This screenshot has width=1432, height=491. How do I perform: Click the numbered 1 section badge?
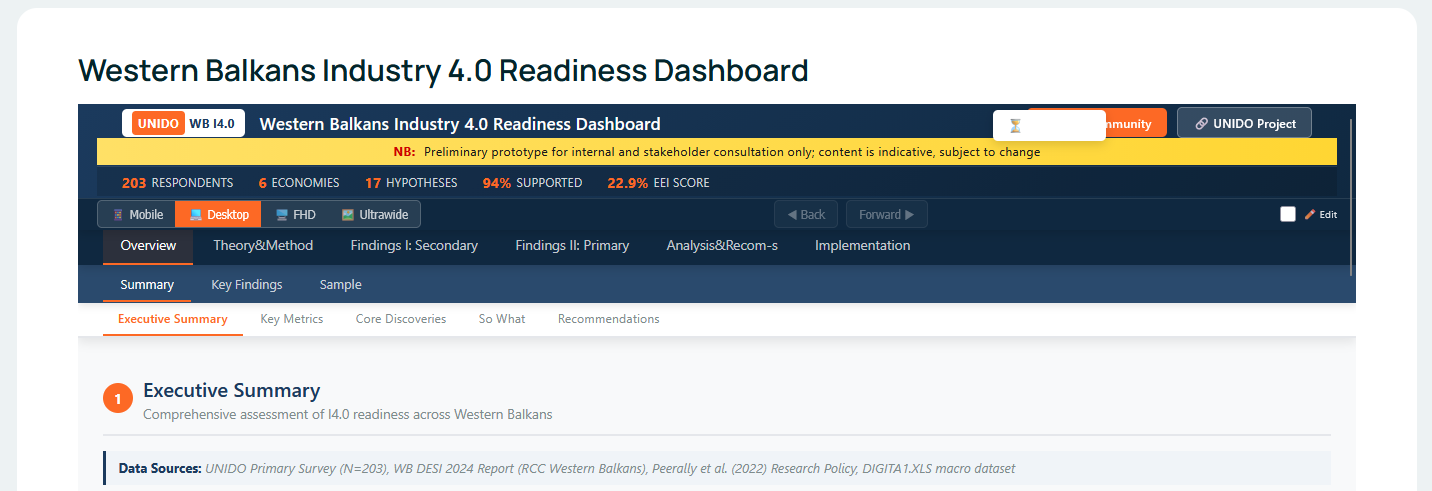118,399
